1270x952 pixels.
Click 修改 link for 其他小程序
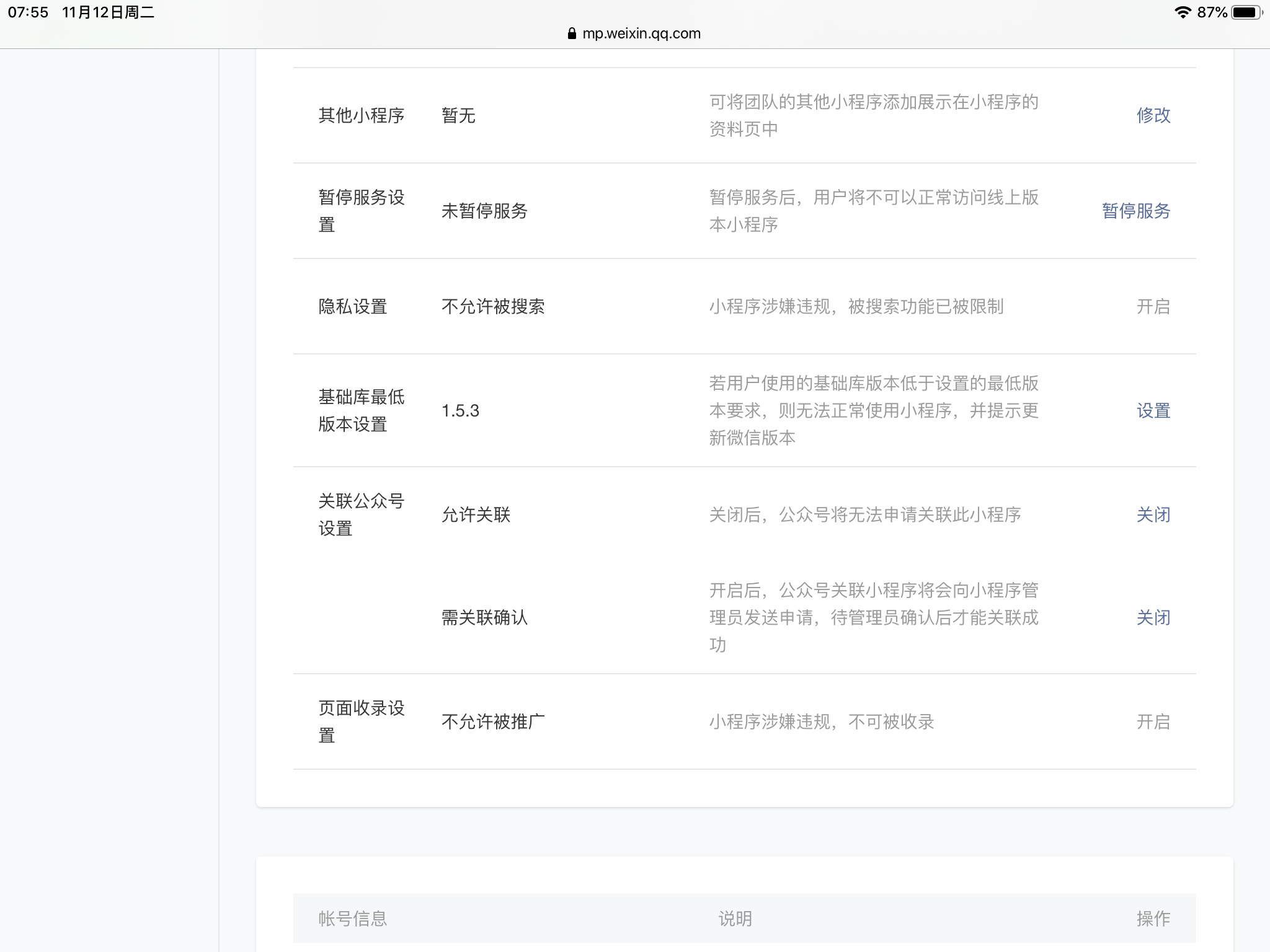click(x=1153, y=115)
